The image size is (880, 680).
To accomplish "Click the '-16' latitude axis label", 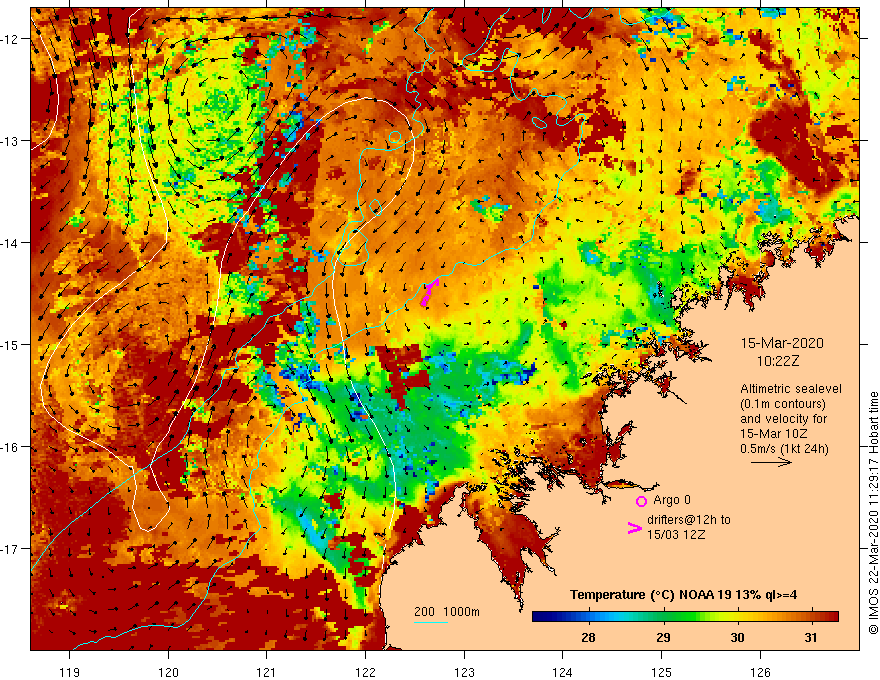I will click(x=11, y=447).
